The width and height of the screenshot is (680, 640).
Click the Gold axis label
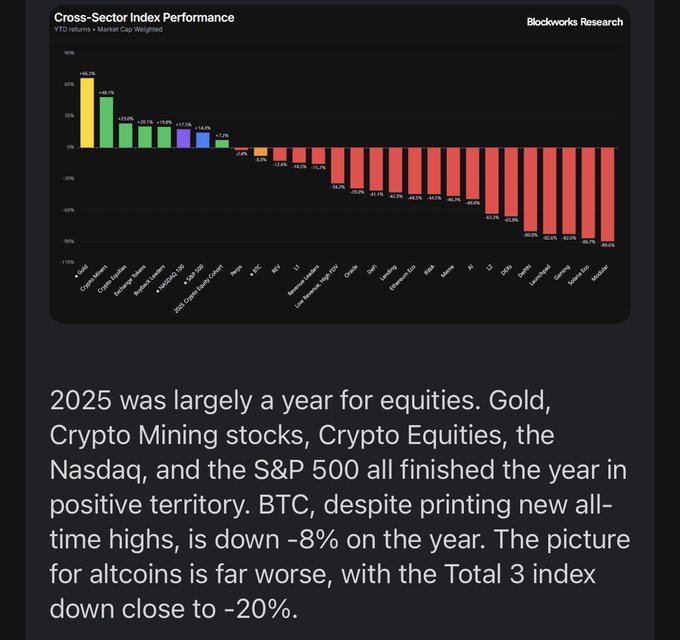82,267
